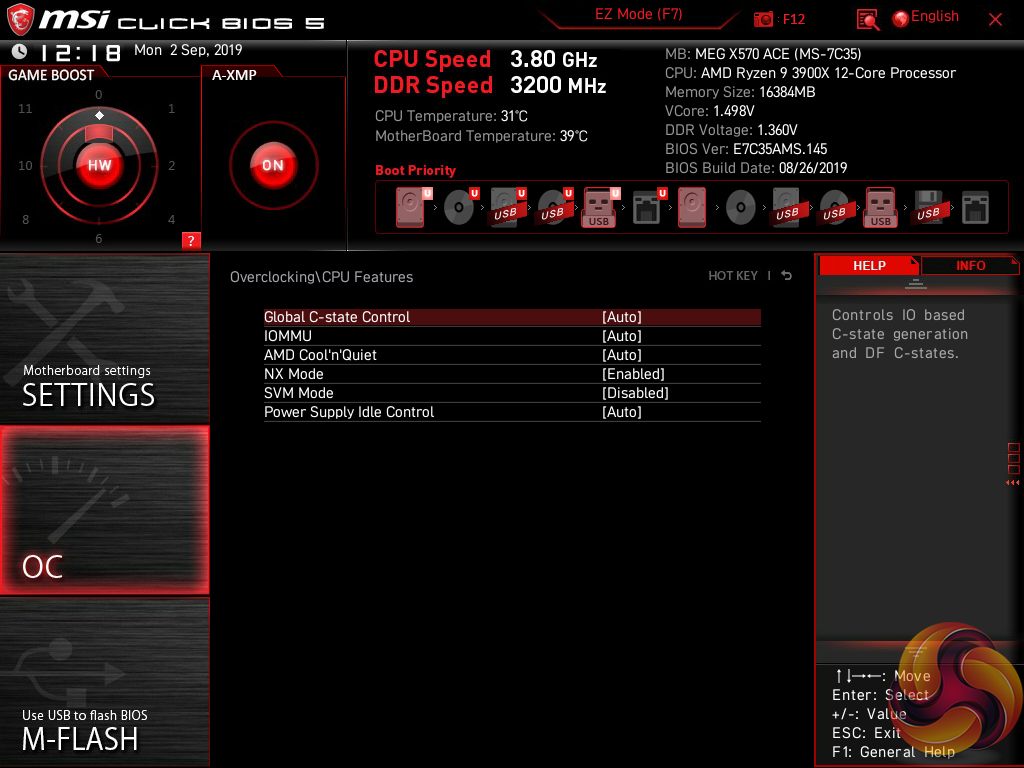Click the red X to exit BIOS
1024x768 pixels.
995,20
